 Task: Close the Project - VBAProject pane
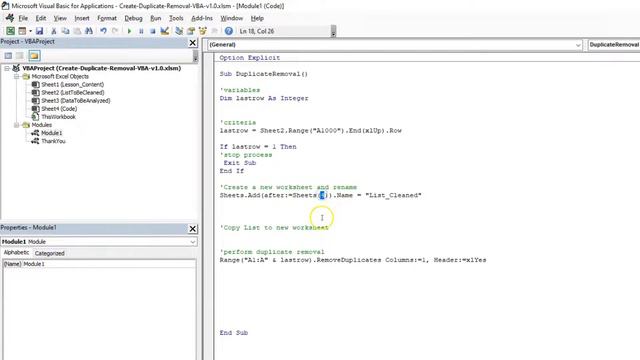point(193,42)
